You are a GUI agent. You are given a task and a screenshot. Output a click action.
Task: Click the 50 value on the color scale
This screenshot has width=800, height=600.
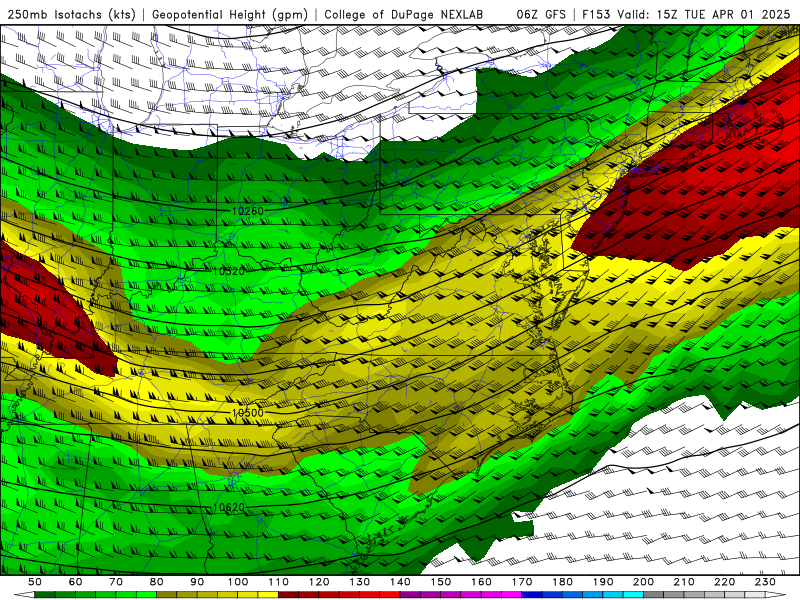35,582
